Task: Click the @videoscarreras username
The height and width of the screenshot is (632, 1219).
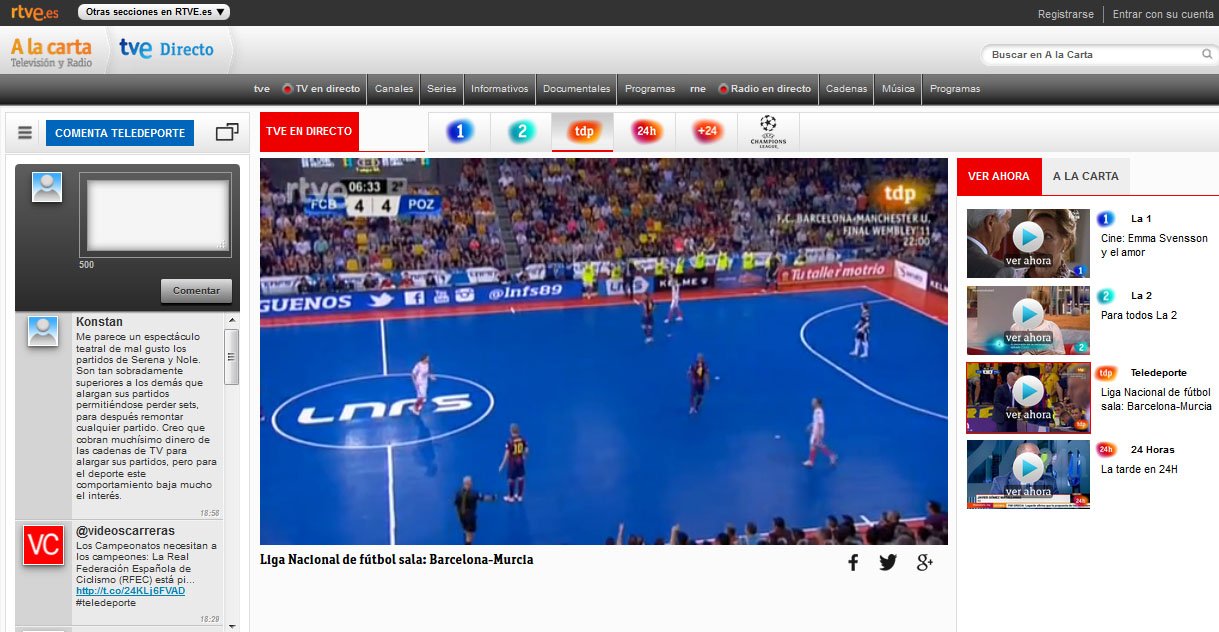Action: [125, 530]
